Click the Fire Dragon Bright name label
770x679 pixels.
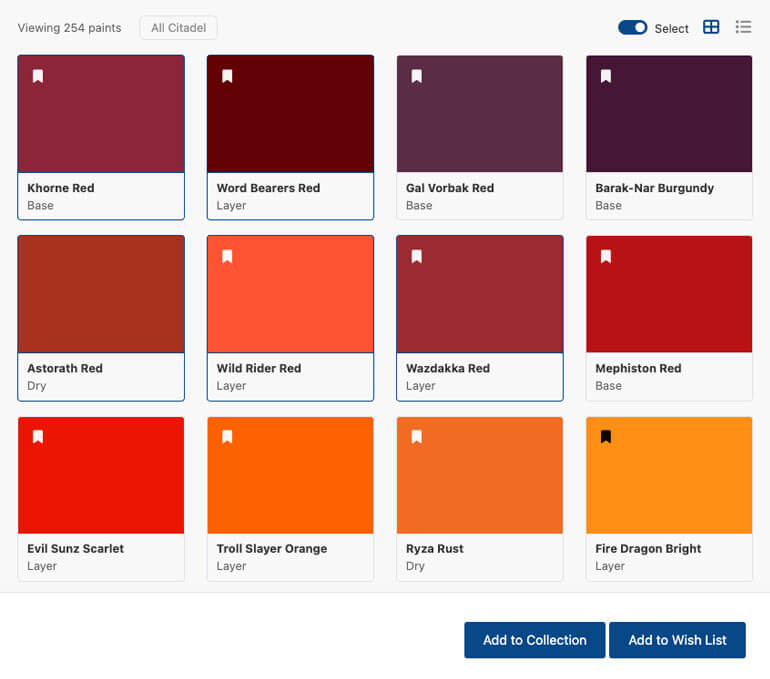(648, 548)
